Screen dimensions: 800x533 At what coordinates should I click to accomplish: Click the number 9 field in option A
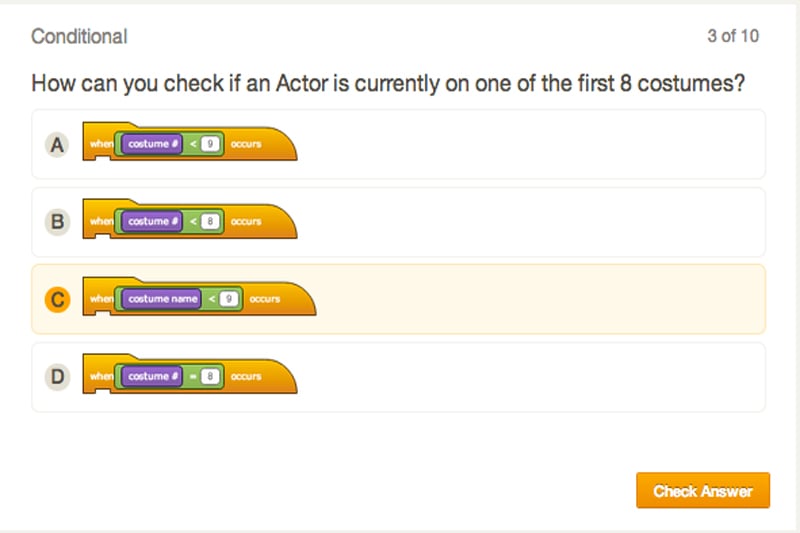(210, 144)
